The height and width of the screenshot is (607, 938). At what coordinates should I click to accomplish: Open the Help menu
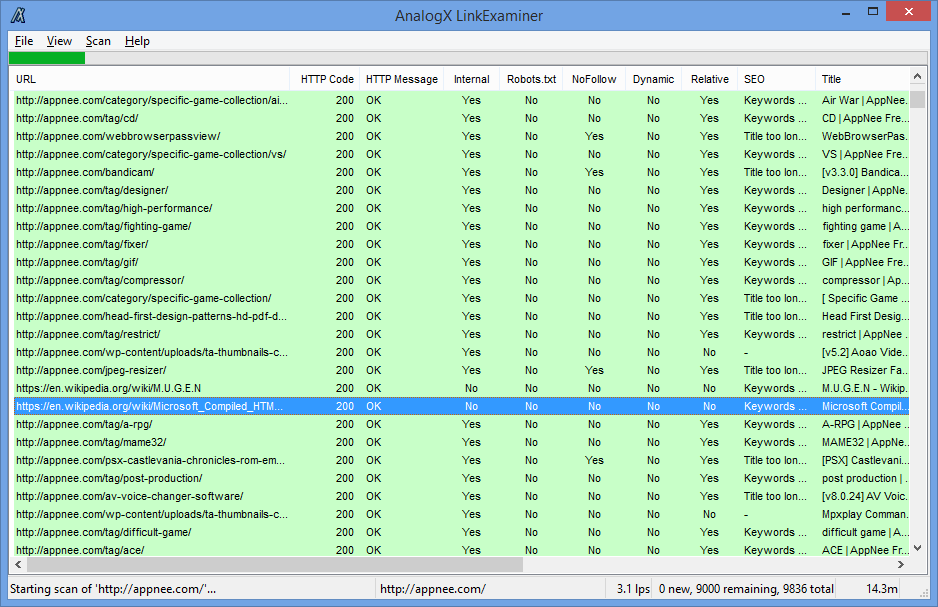pyautogui.click(x=137, y=41)
